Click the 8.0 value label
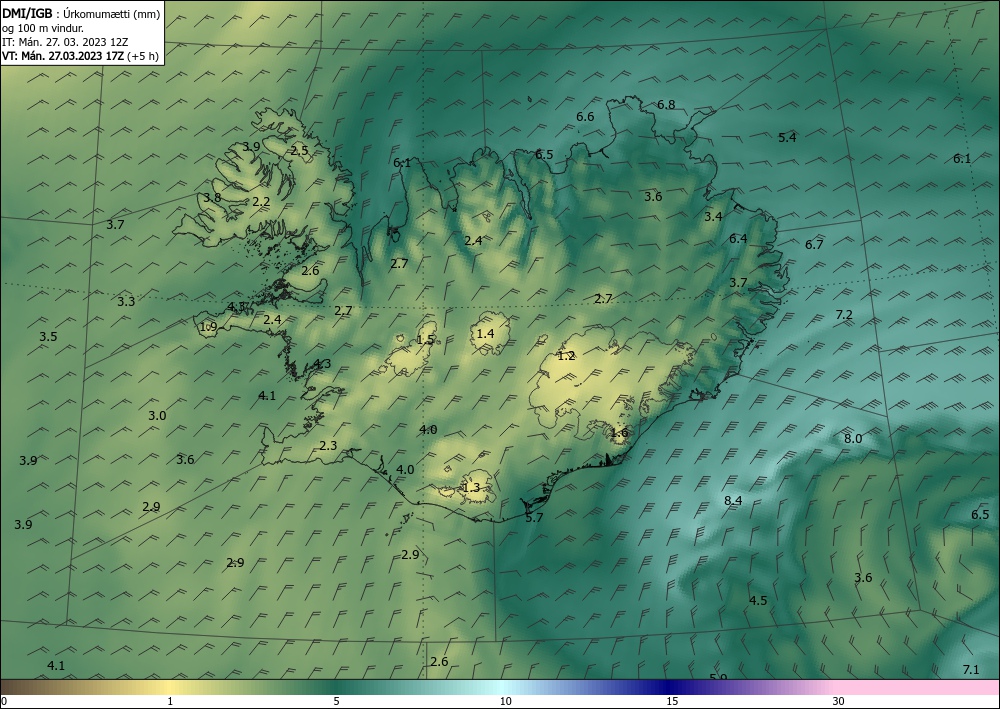The width and height of the screenshot is (1000, 709). (x=853, y=439)
